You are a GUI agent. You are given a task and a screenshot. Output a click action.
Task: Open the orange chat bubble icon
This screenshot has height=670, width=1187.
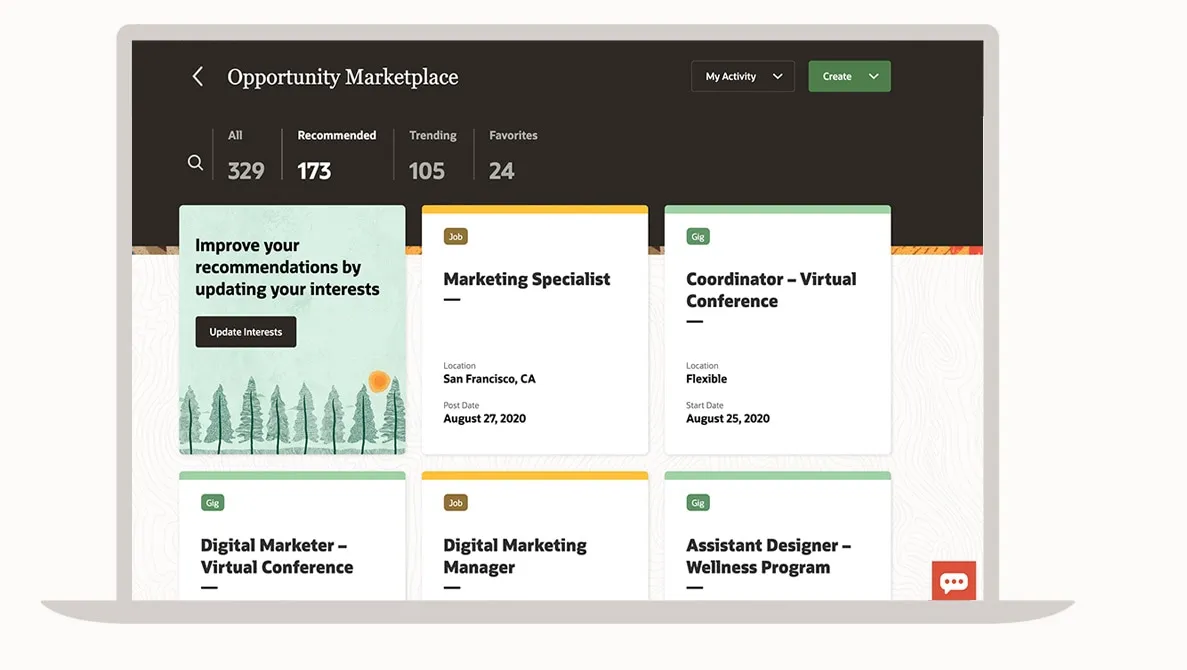[953, 581]
